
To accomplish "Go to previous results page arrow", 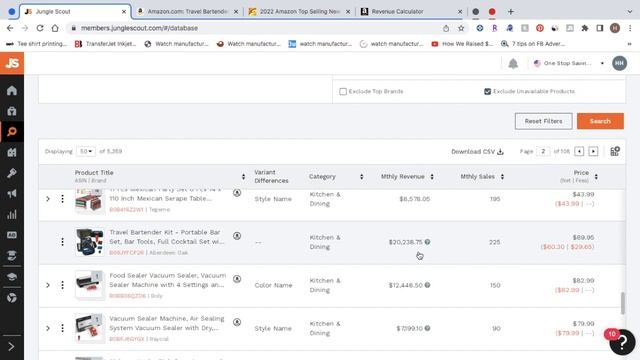I will pyautogui.click(x=579, y=151).
